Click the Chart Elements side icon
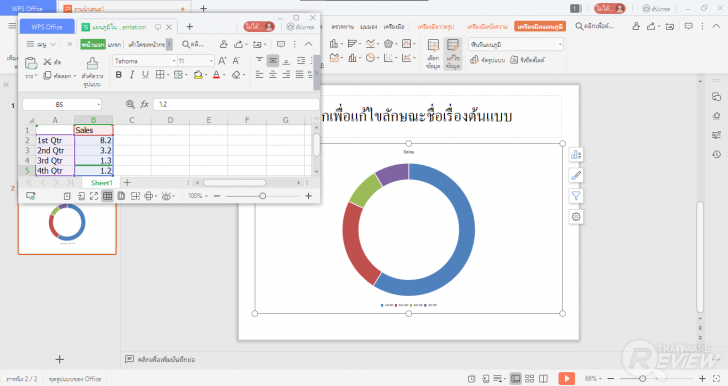 coord(576,155)
